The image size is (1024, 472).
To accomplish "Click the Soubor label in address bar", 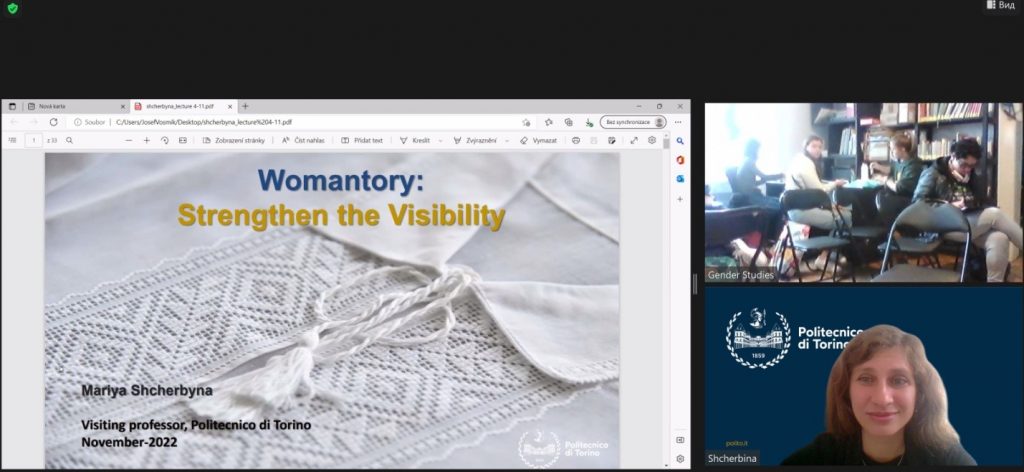I will 95,122.
